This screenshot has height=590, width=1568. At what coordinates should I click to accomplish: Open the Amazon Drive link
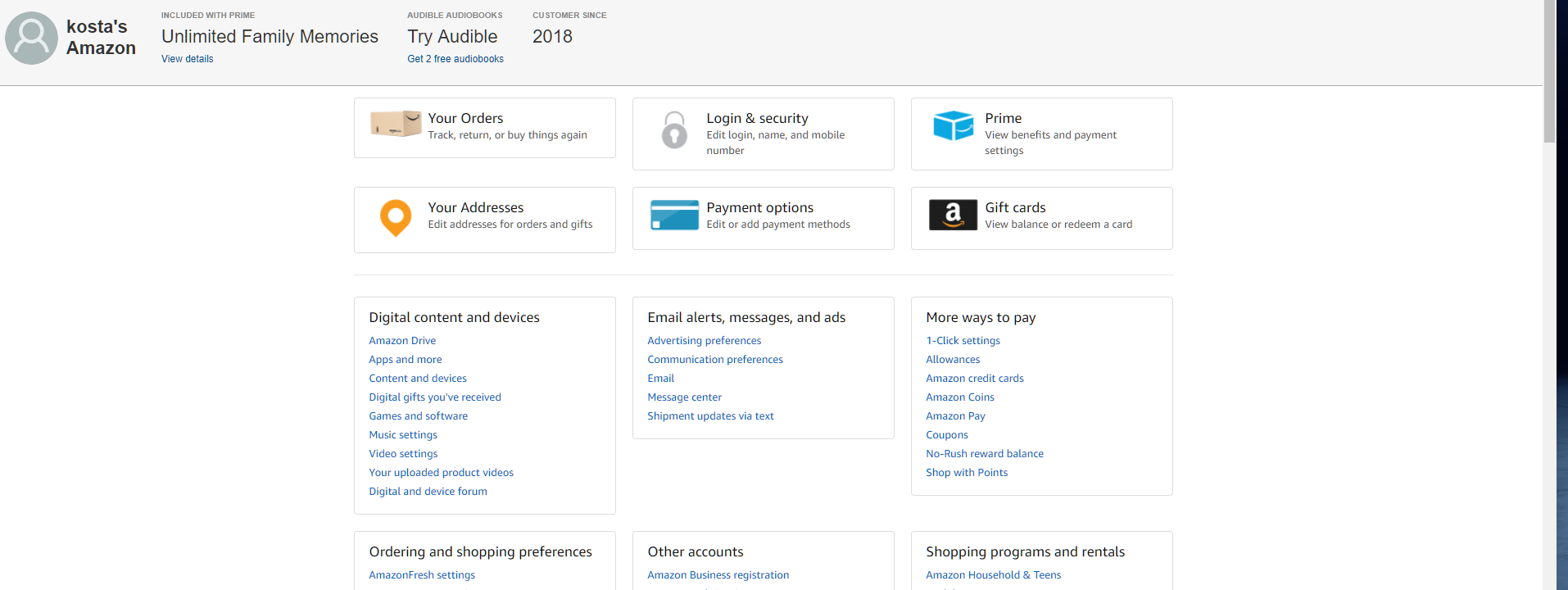402,341
